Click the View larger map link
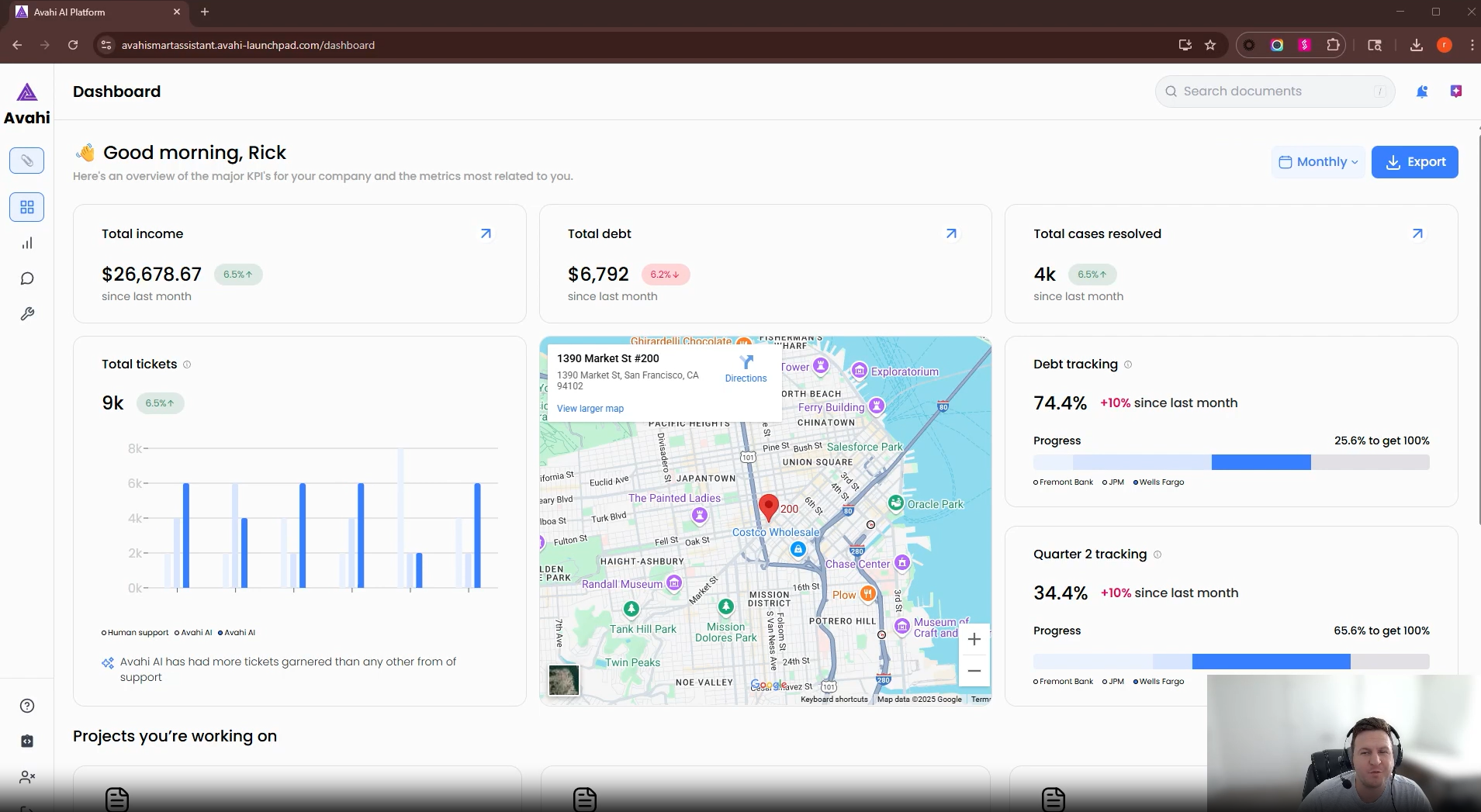The height and width of the screenshot is (812, 1481). 590,409
